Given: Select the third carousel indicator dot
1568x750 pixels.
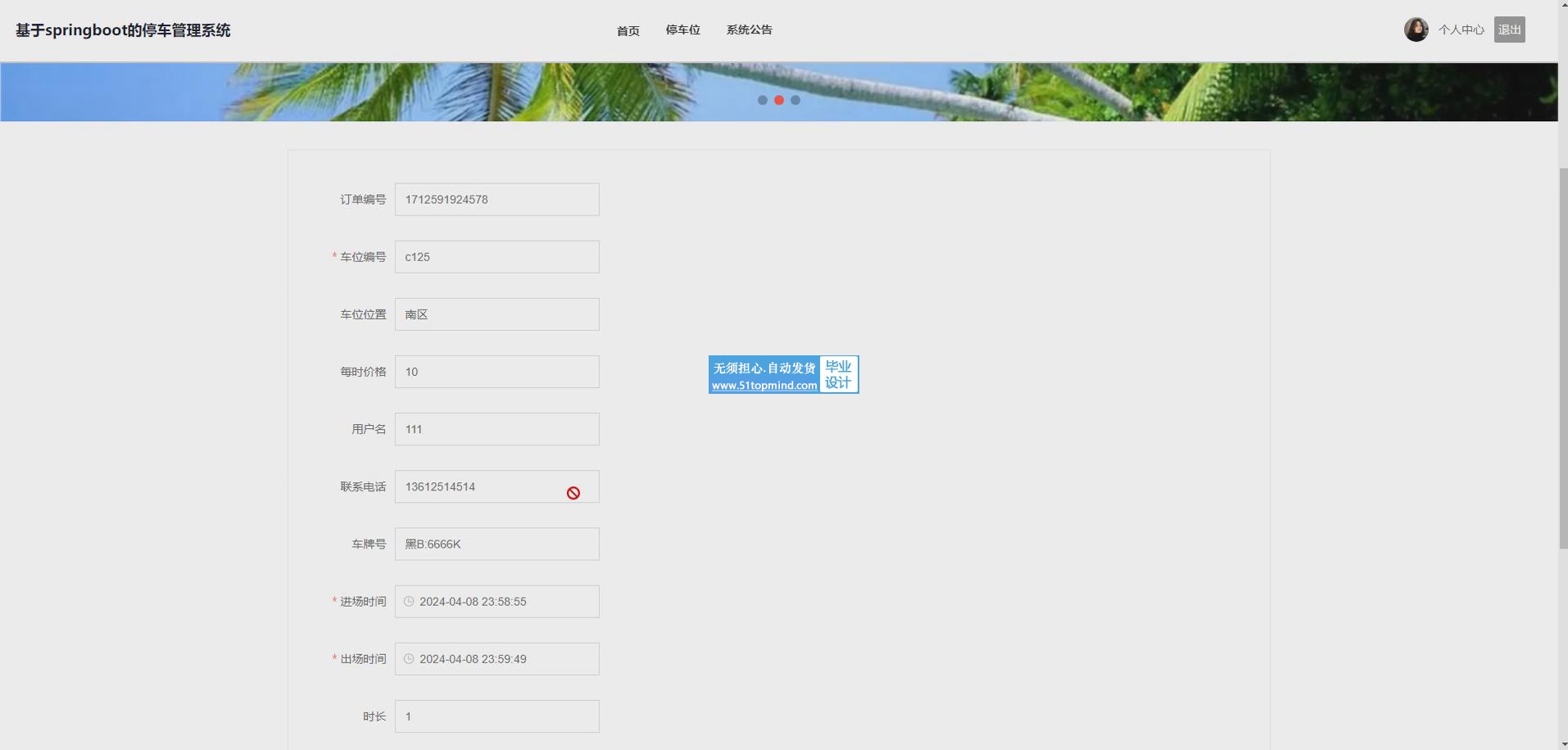Looking at the screenshot, I should (x=795, y=100).
